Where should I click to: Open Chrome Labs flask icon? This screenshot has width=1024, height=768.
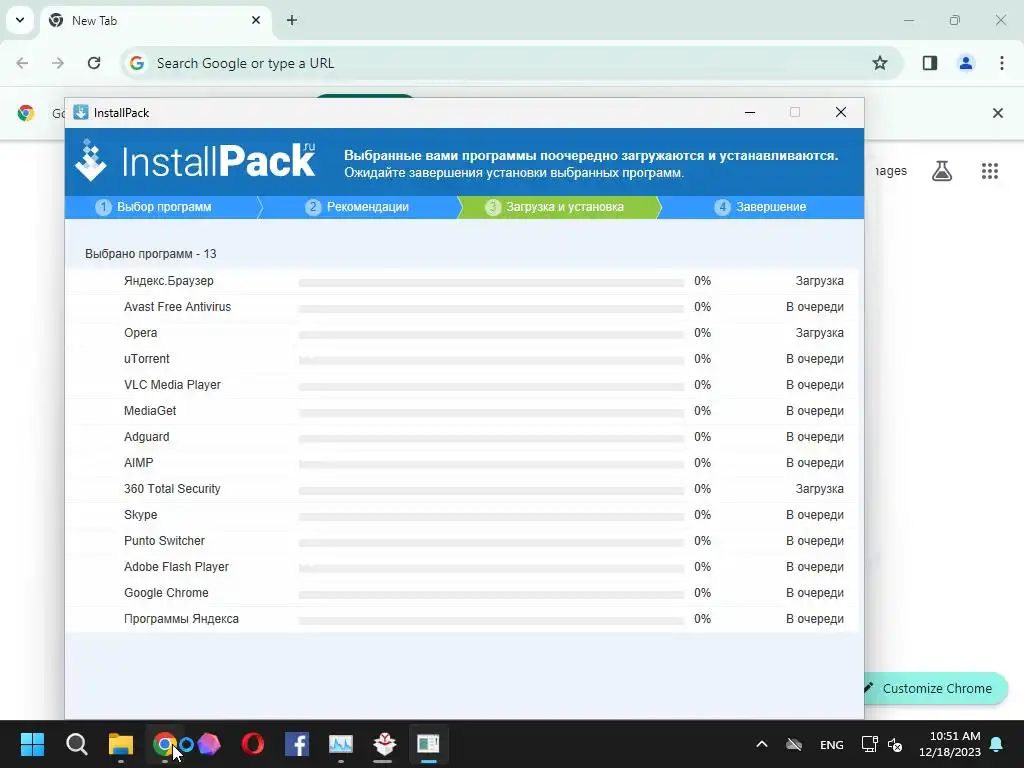click(942, 171)
